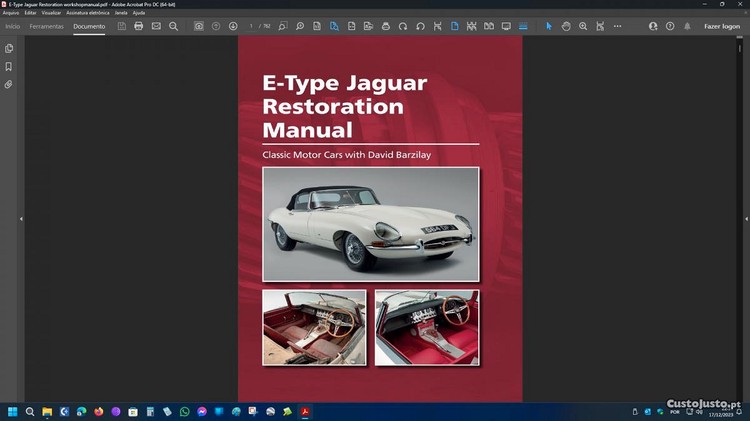Click the Fazer logon button
This screenshot has height=421, width=750.
click(722, 26)
